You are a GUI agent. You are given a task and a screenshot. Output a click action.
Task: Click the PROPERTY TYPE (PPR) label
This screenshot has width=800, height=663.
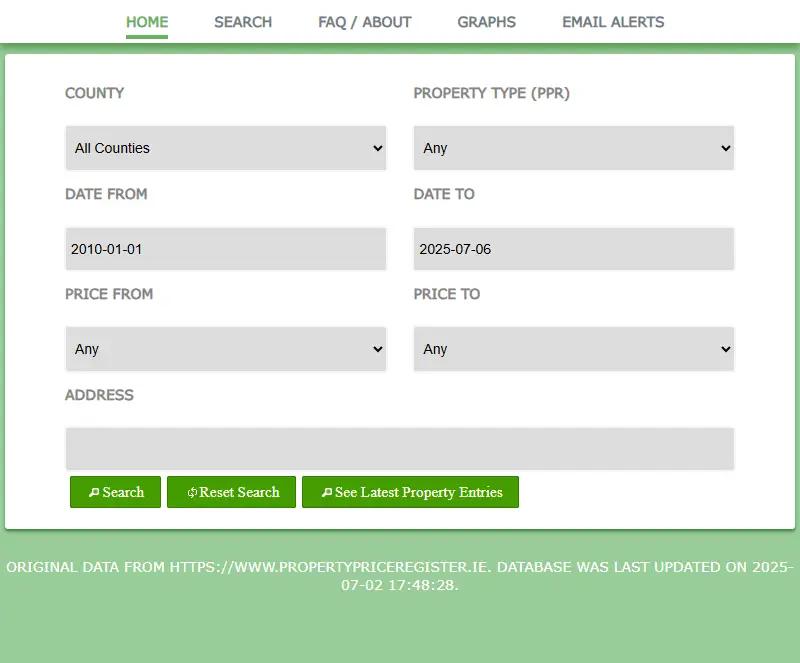[491, 93]
